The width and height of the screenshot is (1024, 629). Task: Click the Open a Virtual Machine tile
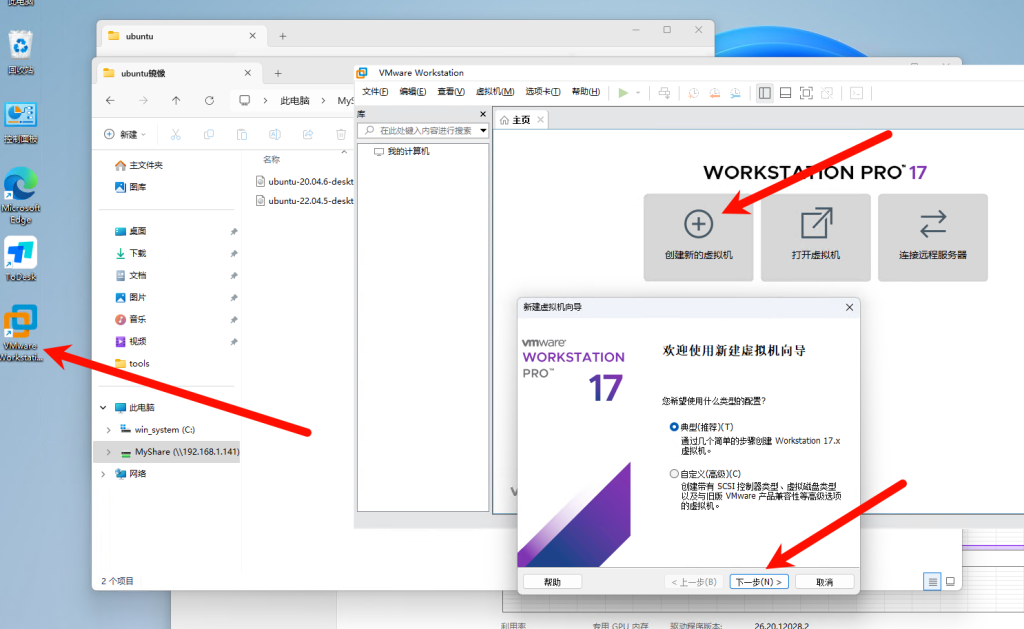(x=815, y=237)
